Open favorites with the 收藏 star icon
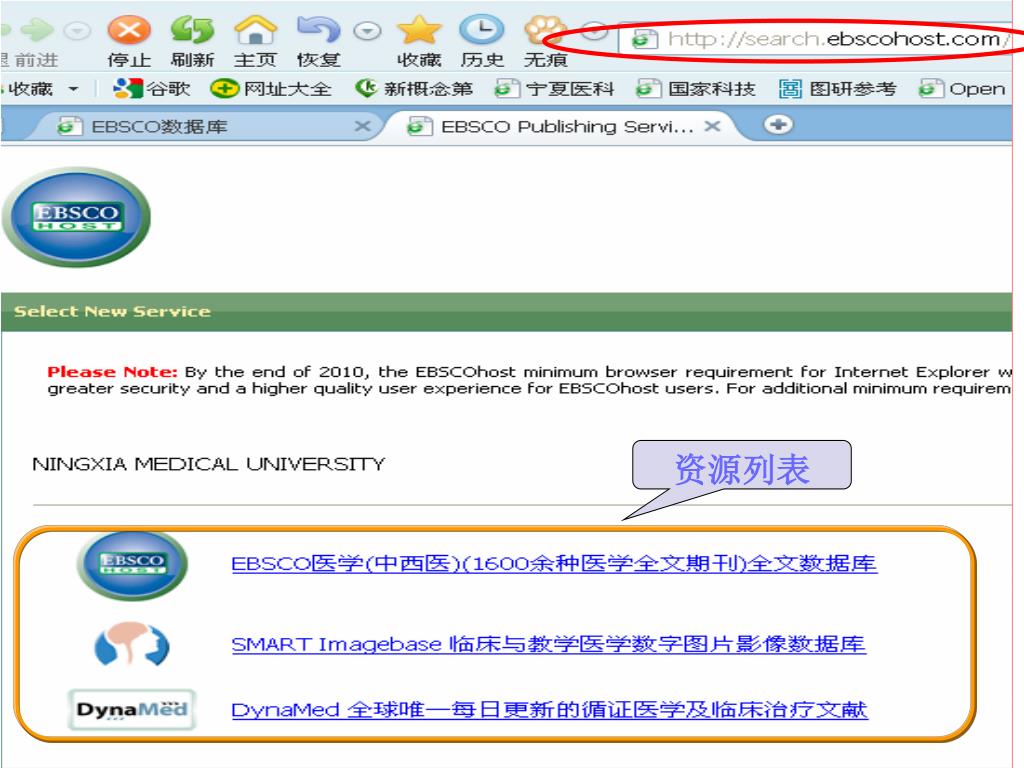This screenshot has height=768, width=1024. 419,30
